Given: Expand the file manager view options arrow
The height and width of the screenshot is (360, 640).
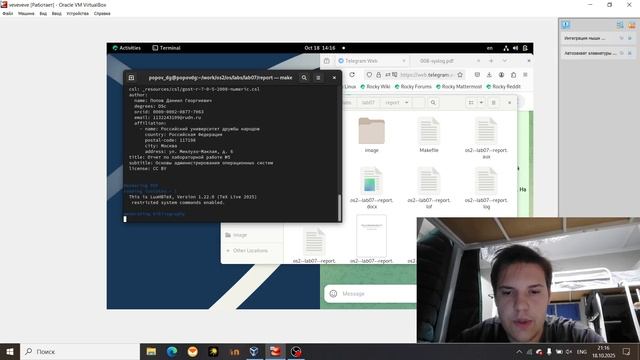Looking at the screenshot, I should pos(481,102).
